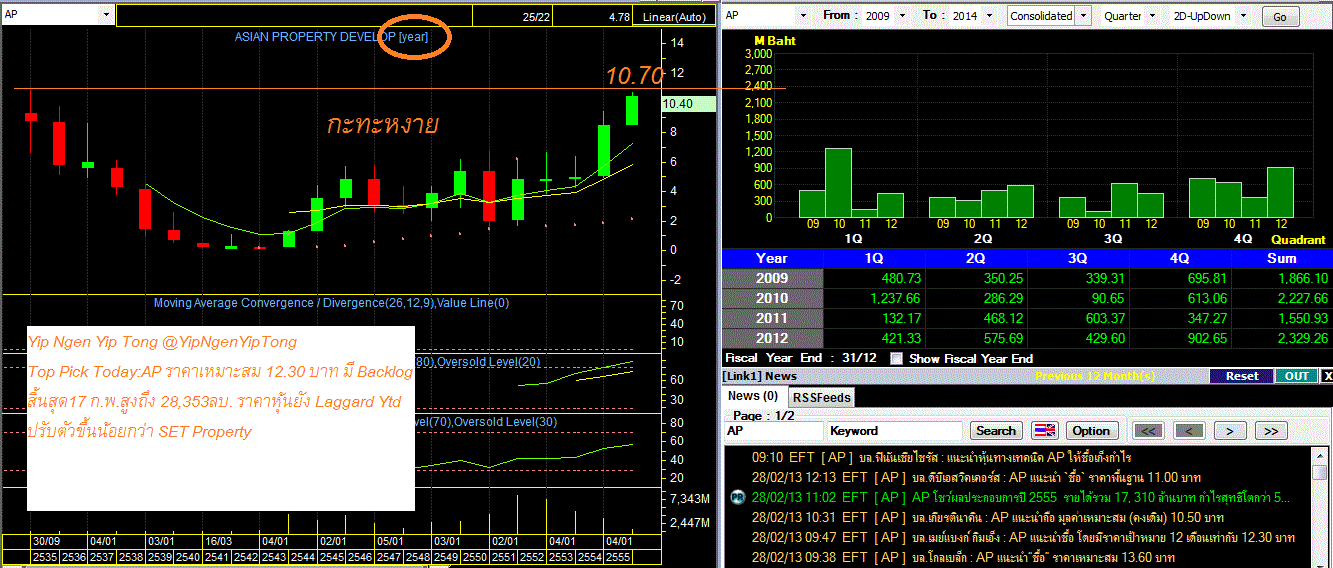Open the Consolidated statement type dropdown
The height and width of the screenshot is (568, 1333).
pos(1081,16)
